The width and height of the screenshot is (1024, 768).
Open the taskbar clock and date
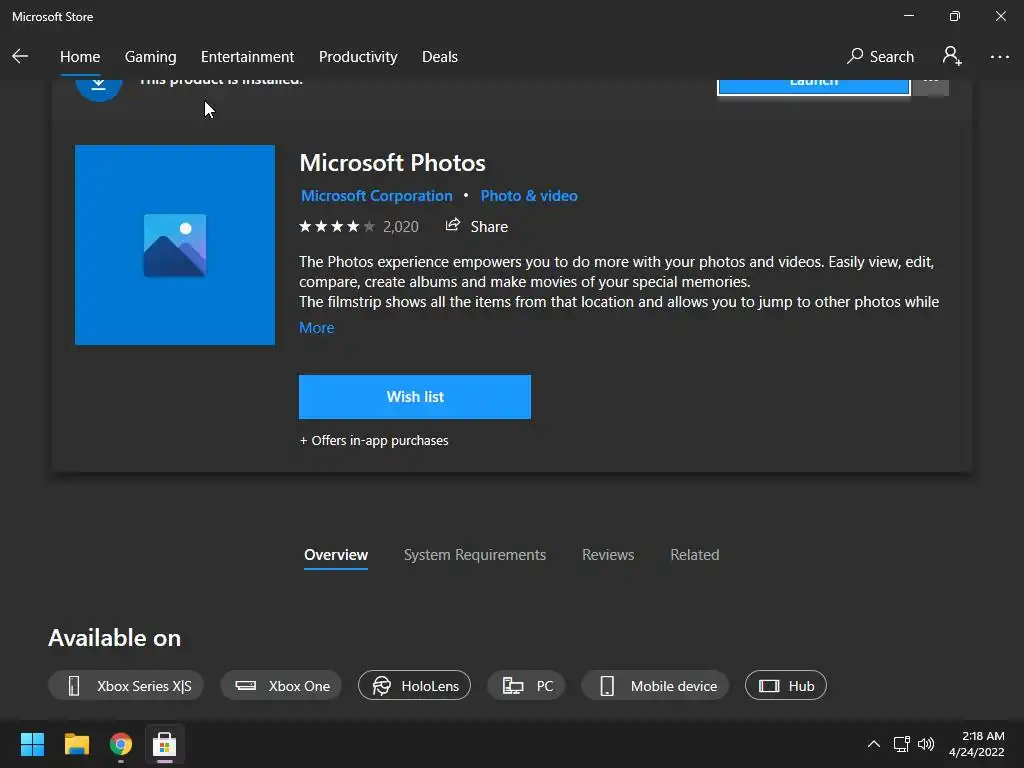(x=976, y=744)
